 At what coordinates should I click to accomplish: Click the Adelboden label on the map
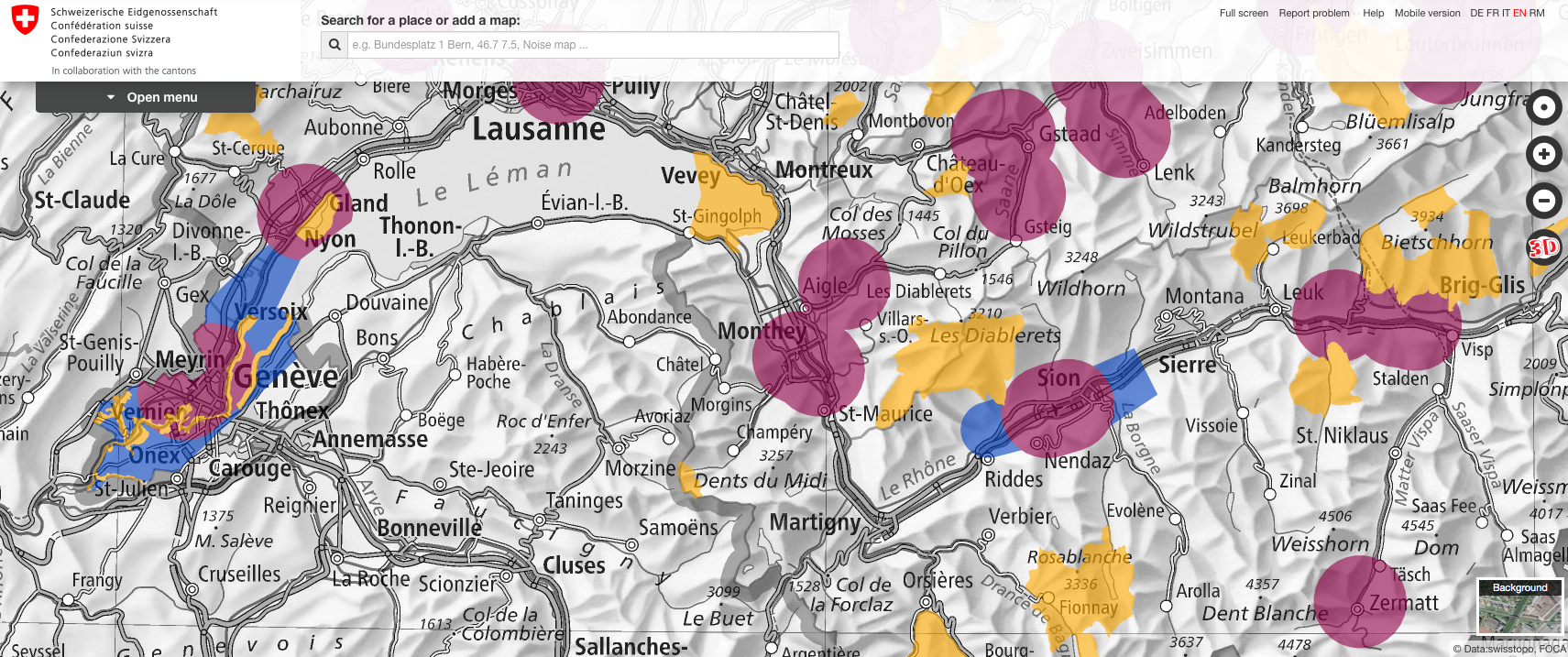pyautogui.click(x=1185, y=113)
